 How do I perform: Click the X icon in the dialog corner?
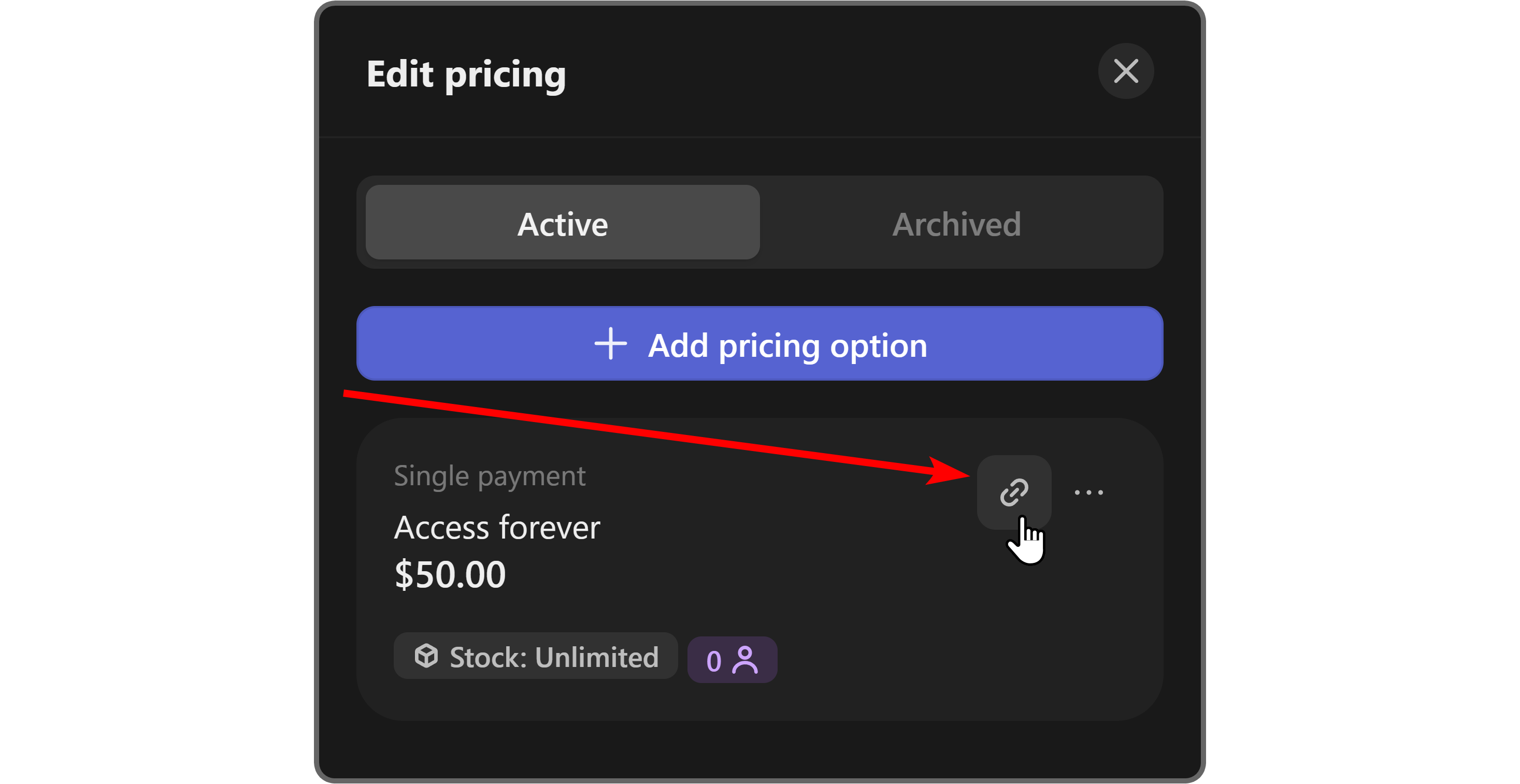1125,71
